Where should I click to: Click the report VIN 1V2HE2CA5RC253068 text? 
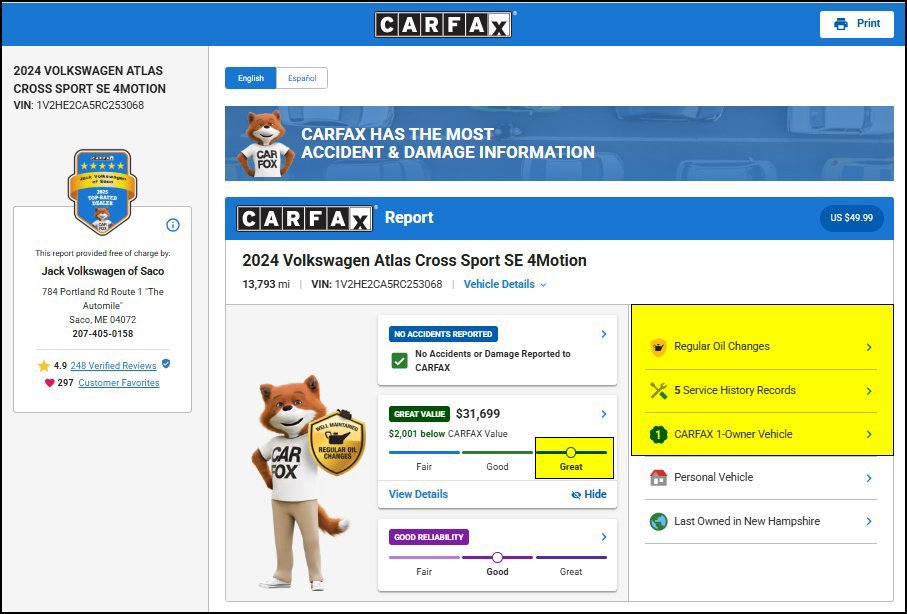pos(377,284)
